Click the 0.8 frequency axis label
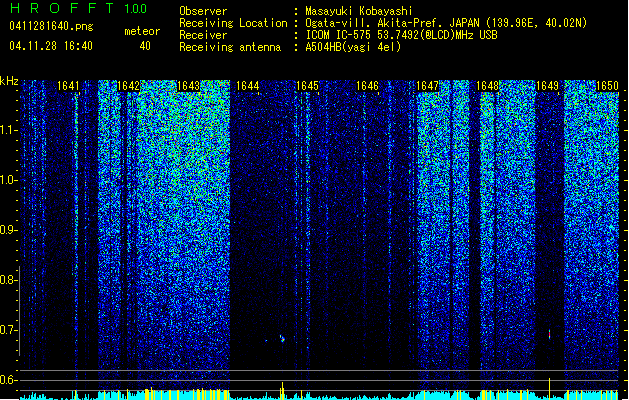The width and height of the screenshot is (629, 400). [x=8, y=280]
